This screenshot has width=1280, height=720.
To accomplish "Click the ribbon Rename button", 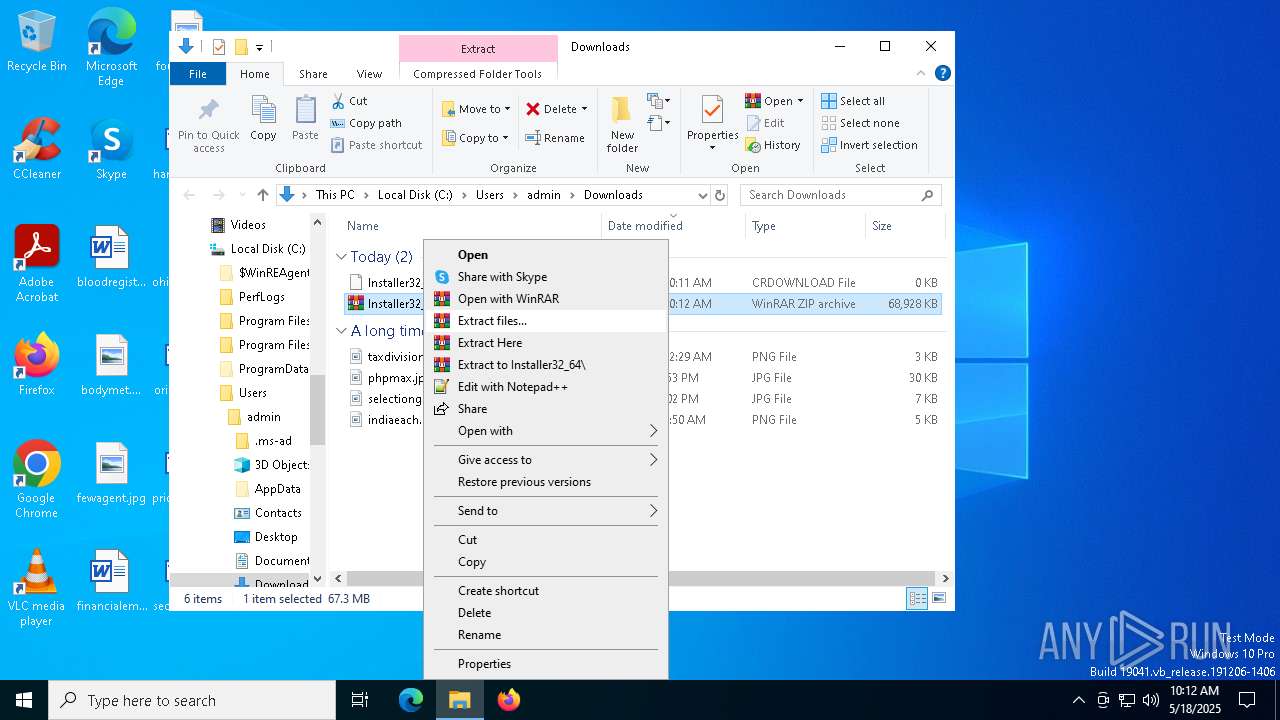I will tap(555, 138).
